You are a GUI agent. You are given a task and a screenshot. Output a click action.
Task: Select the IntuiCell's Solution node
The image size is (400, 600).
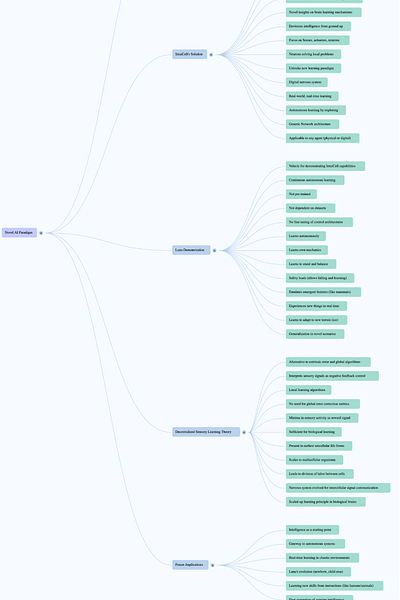[x=189, y=54]
